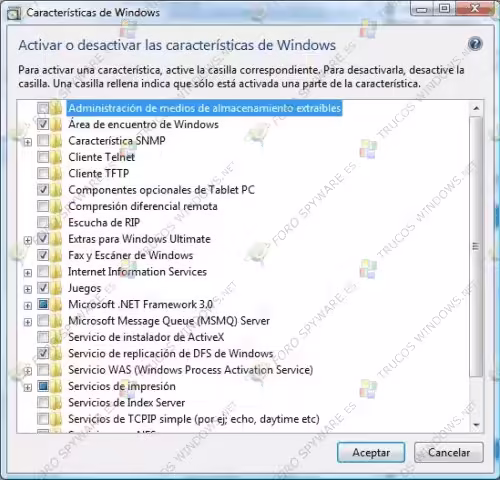
Task: Click folder icon beside Cliente TFTP
Action: pyautogui.click(x=56, y=173)
